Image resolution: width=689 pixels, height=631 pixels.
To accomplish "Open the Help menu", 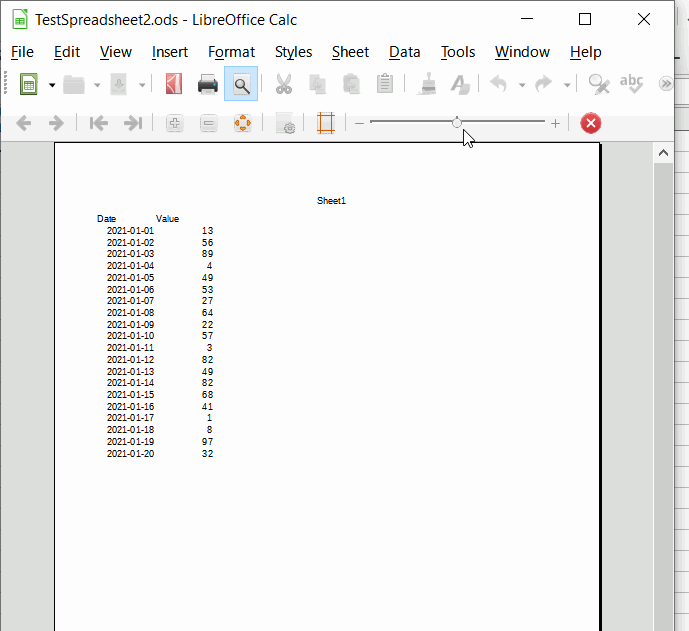I will click(585, 52).
